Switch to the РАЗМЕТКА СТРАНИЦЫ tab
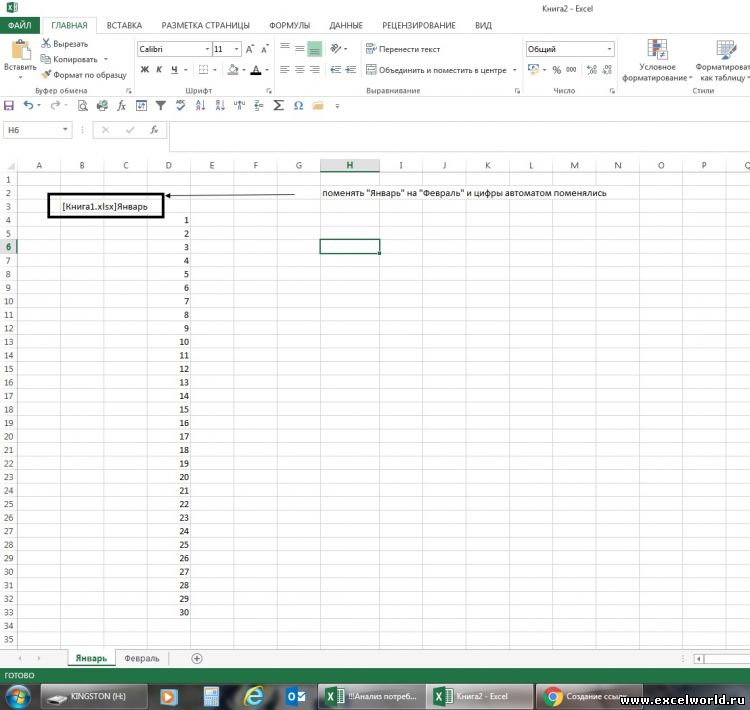The height and width of the screenshot is (710, 750). 206,25
